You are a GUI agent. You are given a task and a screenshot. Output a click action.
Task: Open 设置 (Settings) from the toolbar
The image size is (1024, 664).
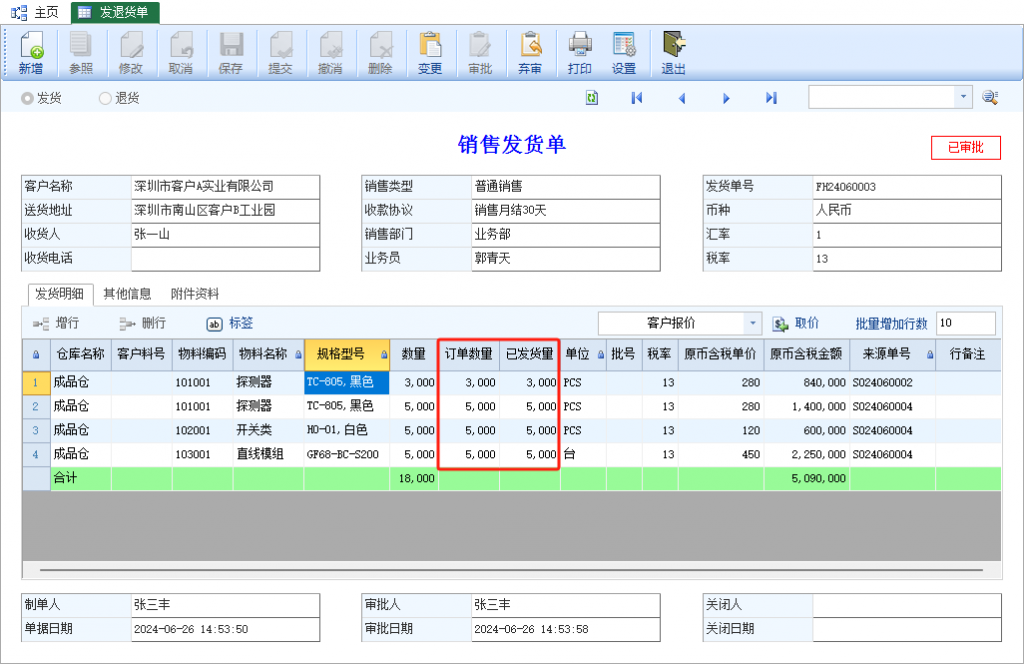point(624,52)
